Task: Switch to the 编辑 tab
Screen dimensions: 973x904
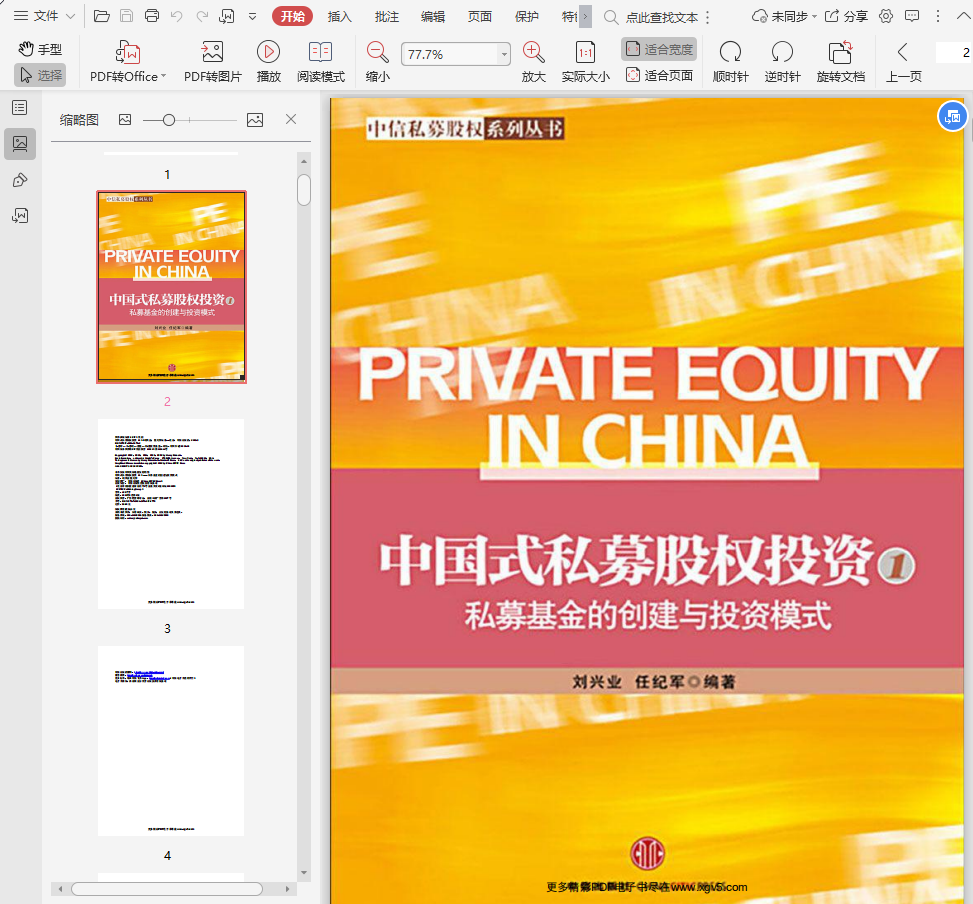Action: 433,17
